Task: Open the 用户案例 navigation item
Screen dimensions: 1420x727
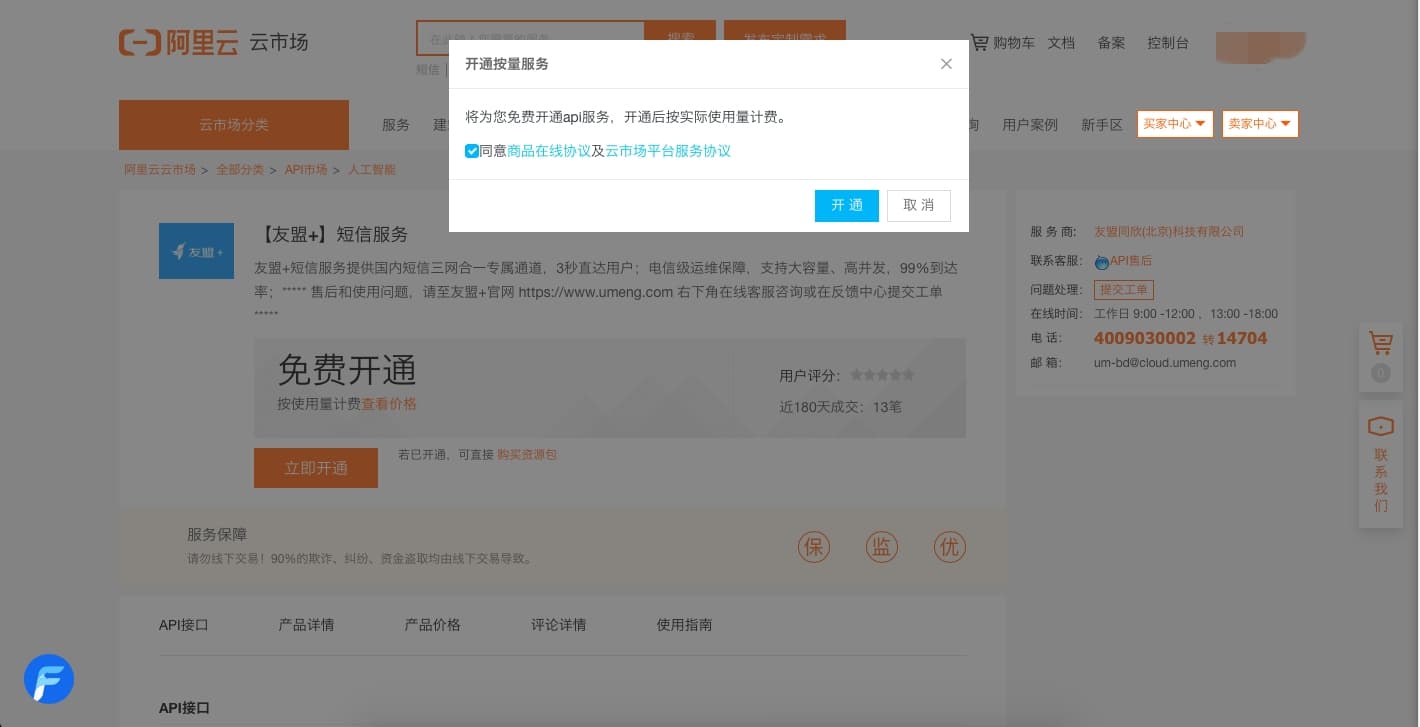Action: pos(1030,125)
